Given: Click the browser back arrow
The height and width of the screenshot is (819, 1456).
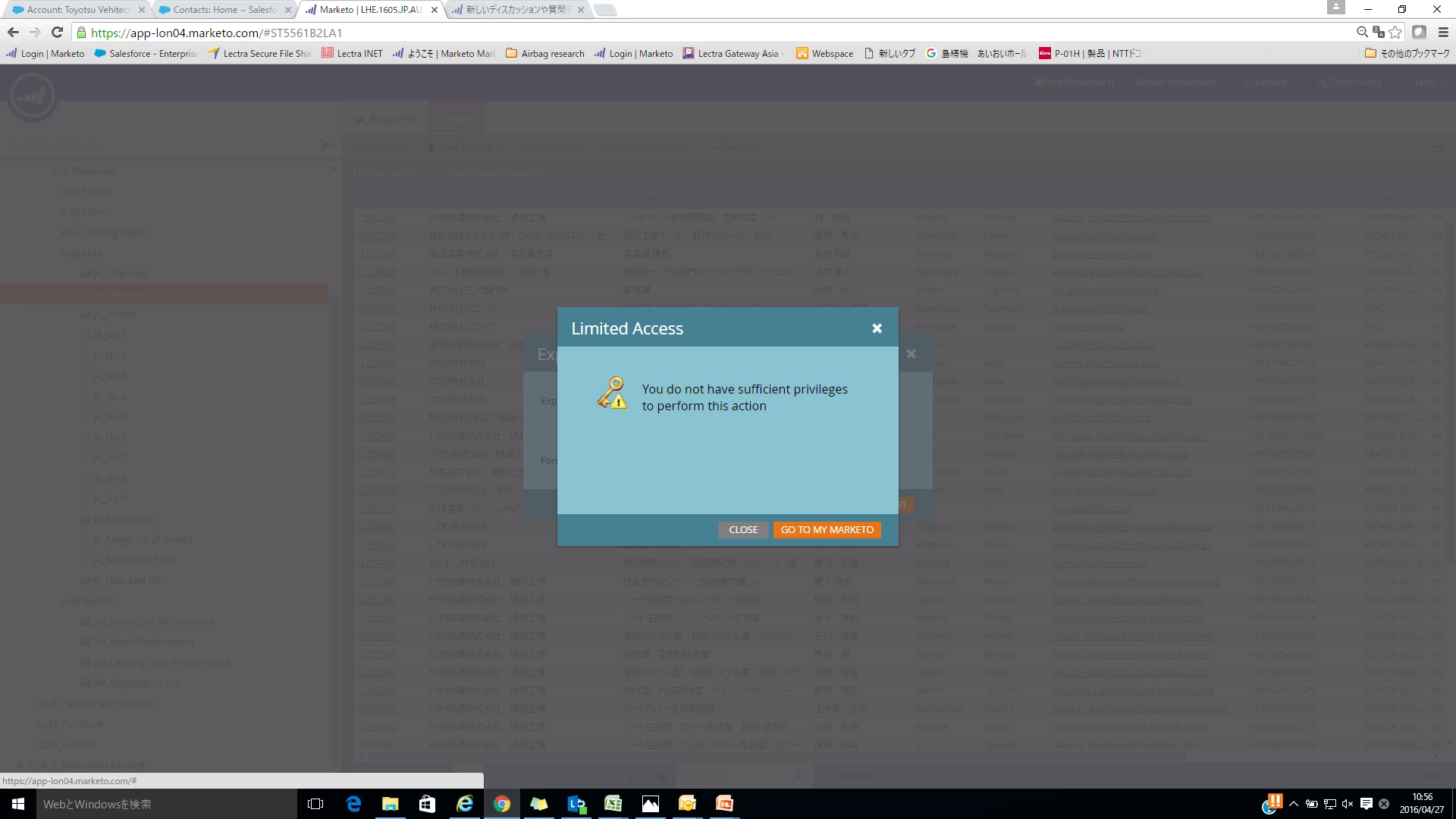Looking at the screenshot, I should click(x=13, y=32).
